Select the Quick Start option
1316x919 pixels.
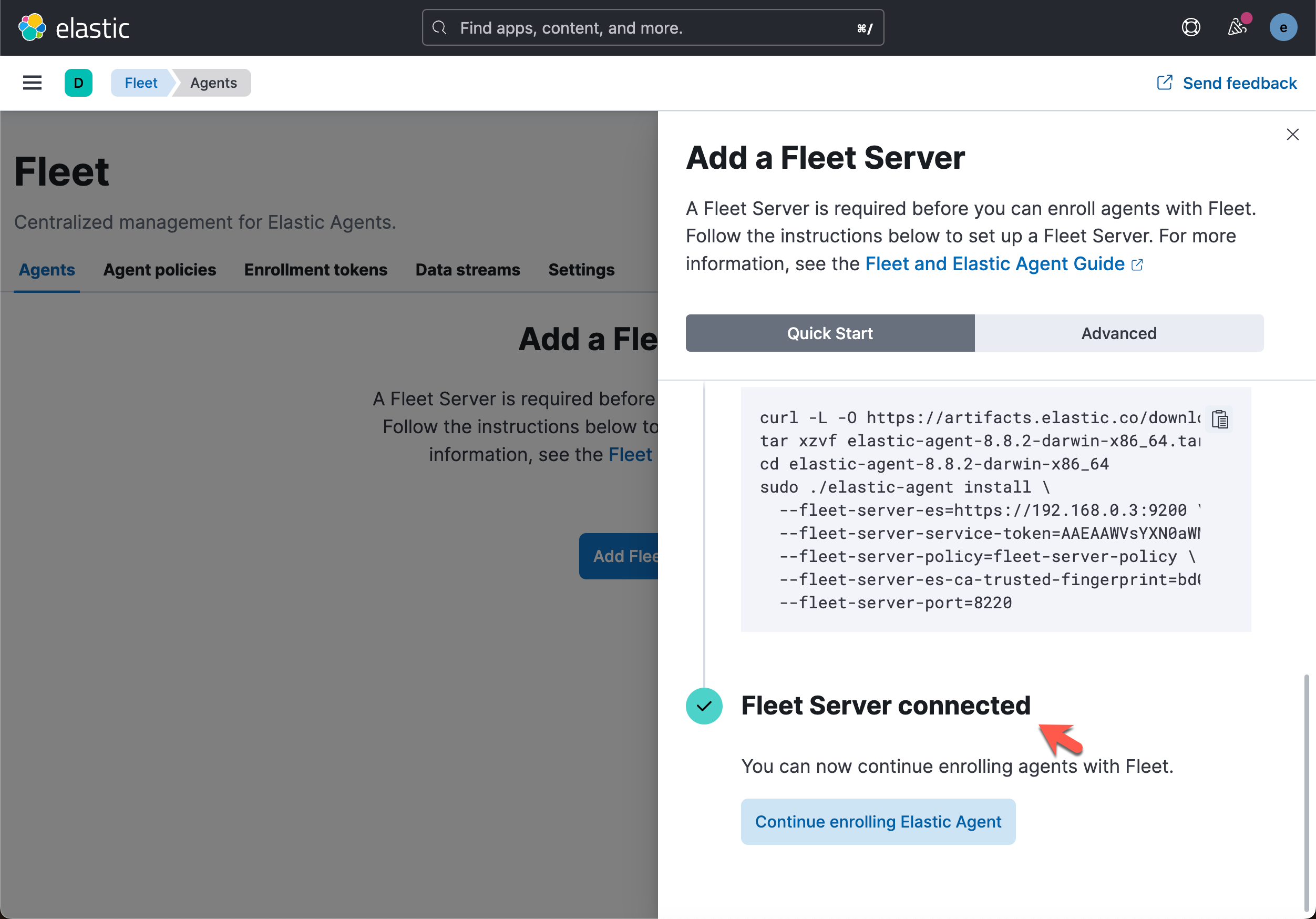(x=829, y=333)
